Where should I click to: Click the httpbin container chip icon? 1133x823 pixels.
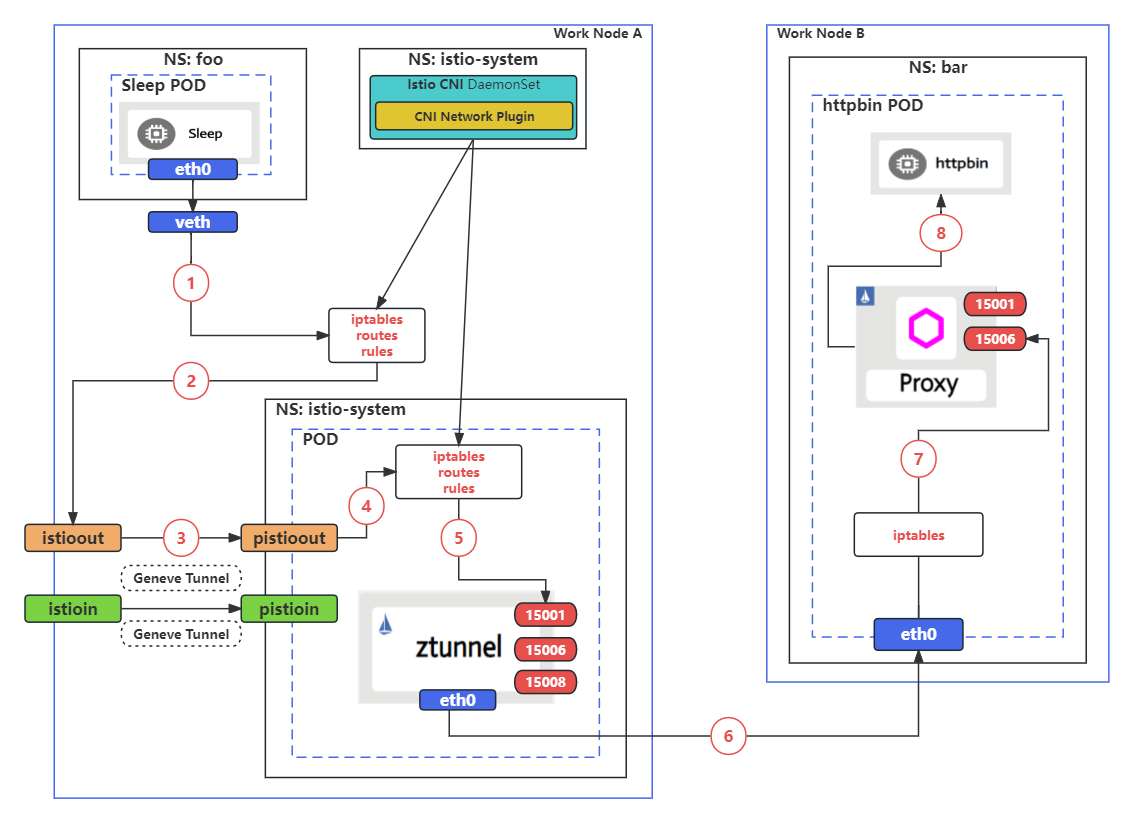coord(907,163)
